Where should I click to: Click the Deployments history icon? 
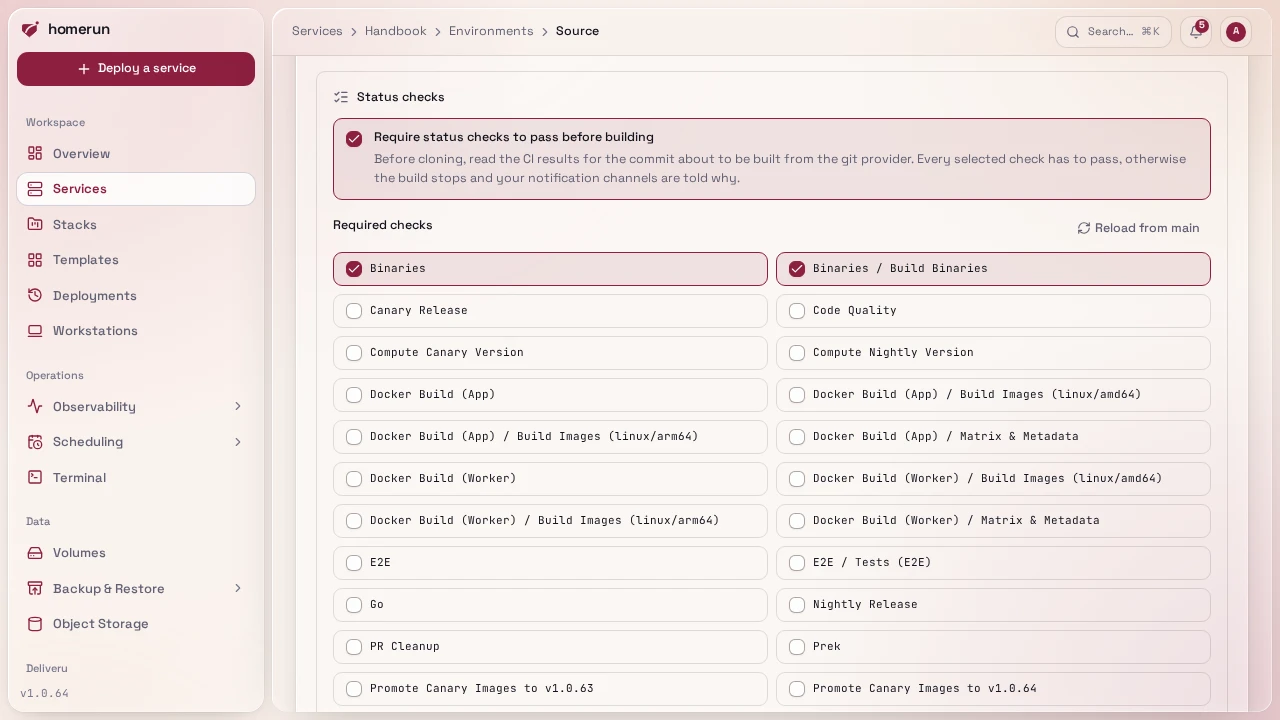(x=35, y=295)
